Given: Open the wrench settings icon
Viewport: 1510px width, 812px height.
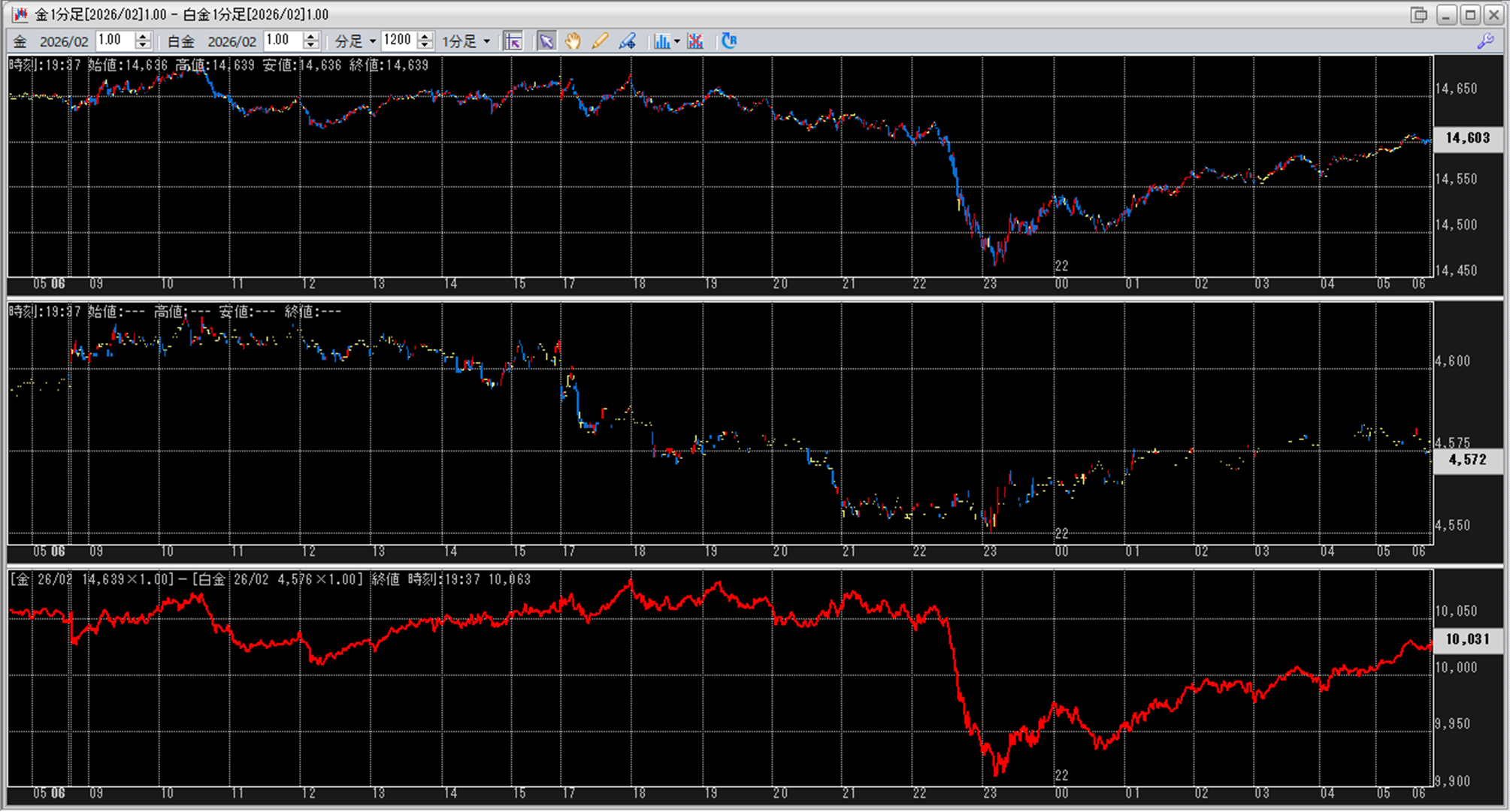Looking at the screenshot, I should click(1485, 41).
